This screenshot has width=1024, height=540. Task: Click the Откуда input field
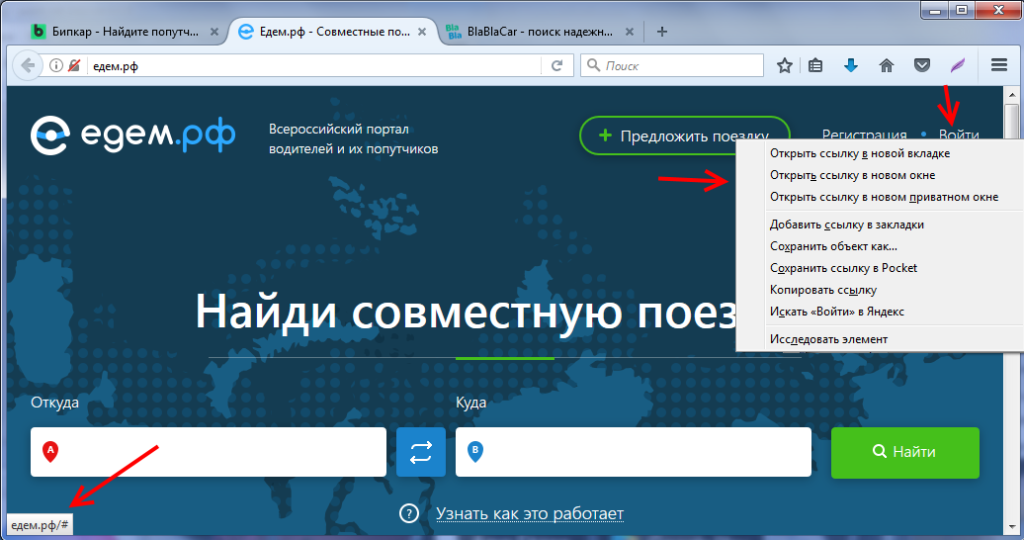click(x=208, y=452)
